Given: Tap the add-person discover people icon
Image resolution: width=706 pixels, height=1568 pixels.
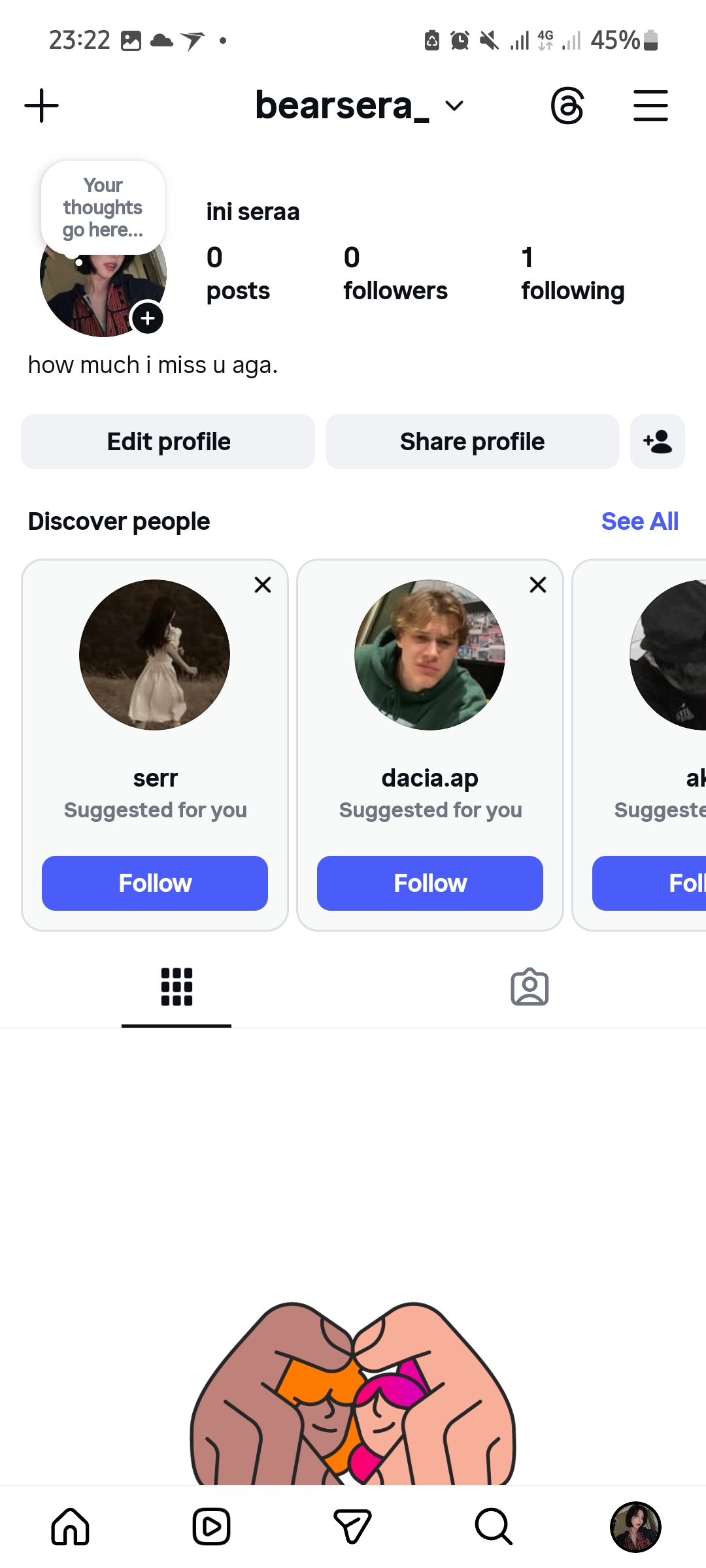Looking at the screenshot, I should coord(657,442).
